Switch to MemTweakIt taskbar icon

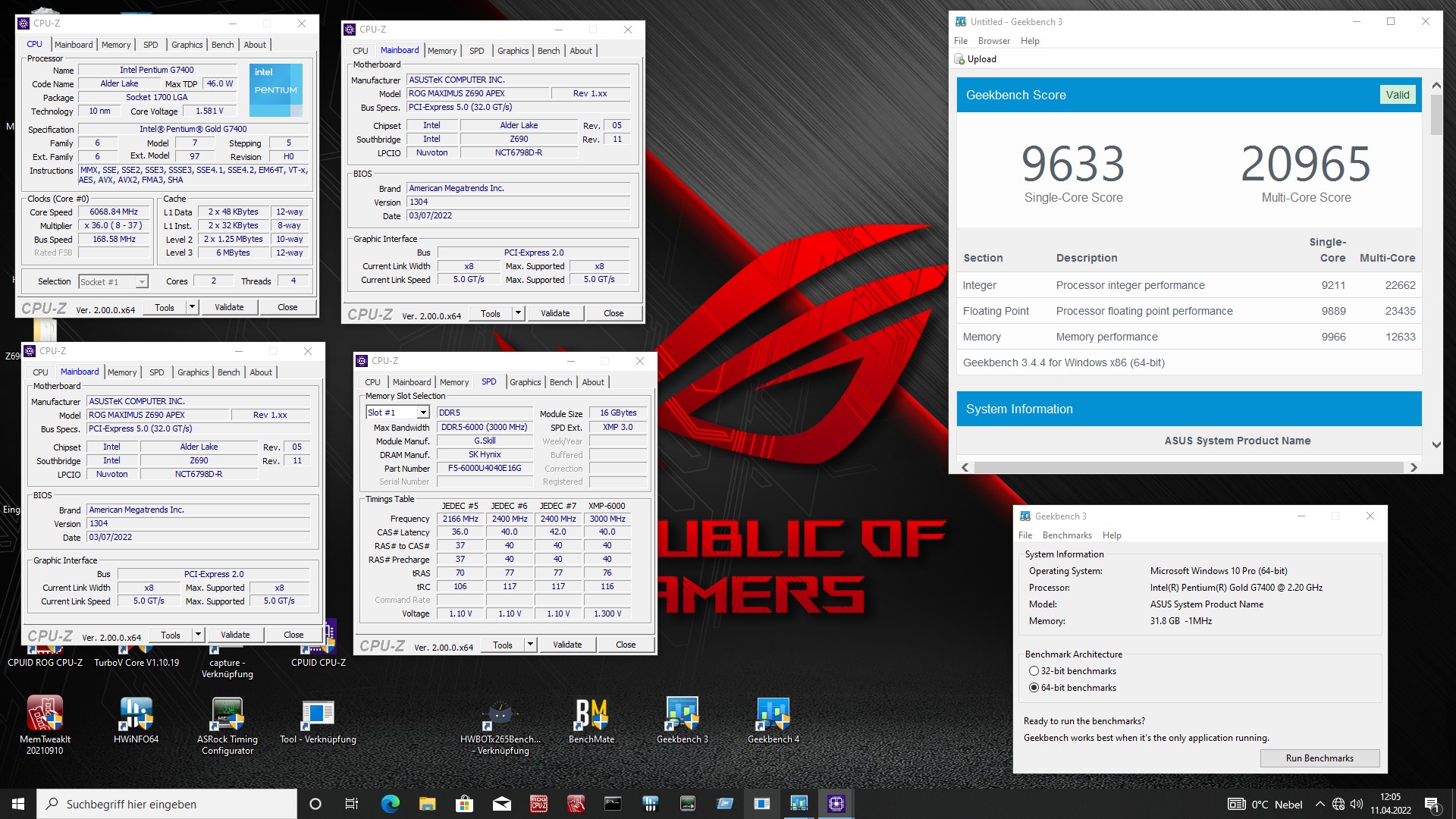[576, 804]
